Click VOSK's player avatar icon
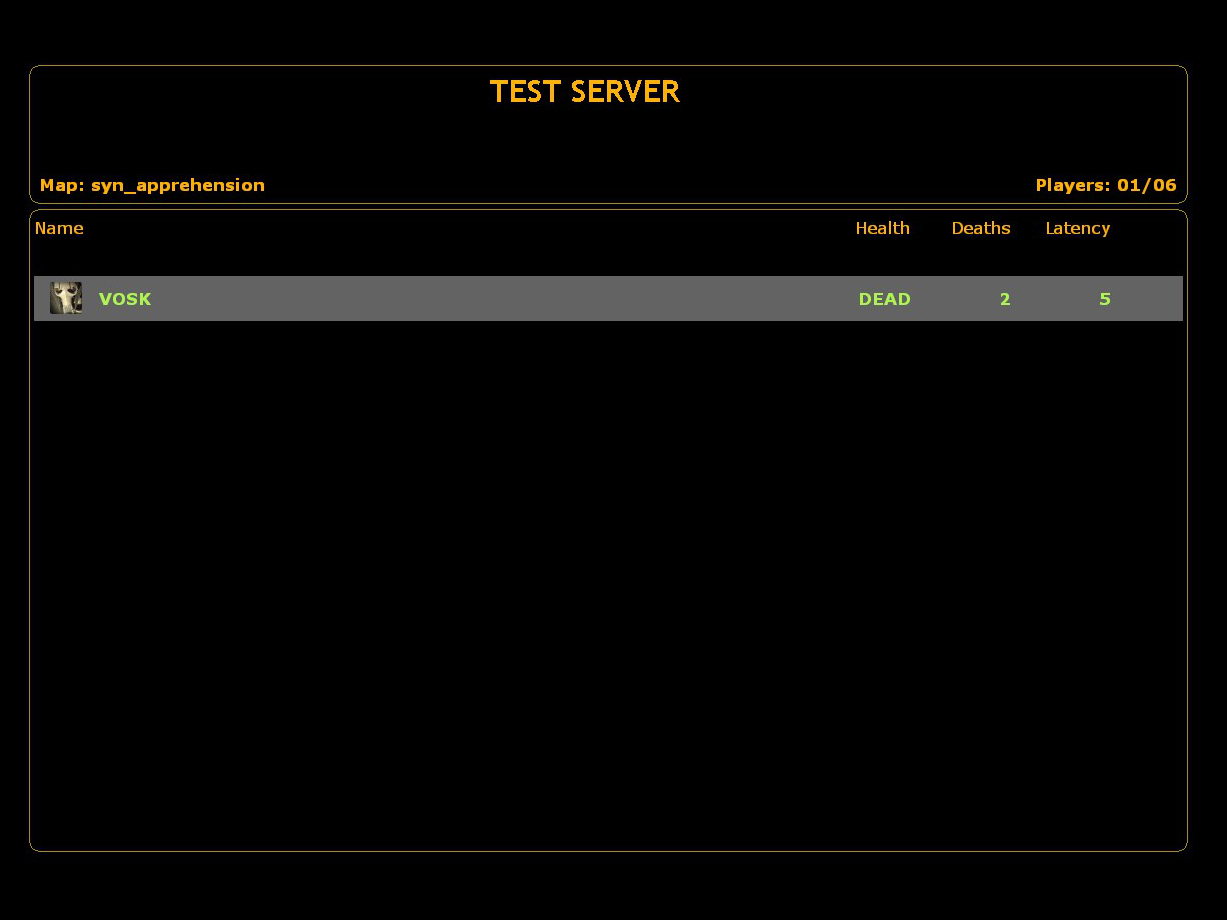This screenshot has width=1227, height=920. pyautogui.click(x=66, y=298)
